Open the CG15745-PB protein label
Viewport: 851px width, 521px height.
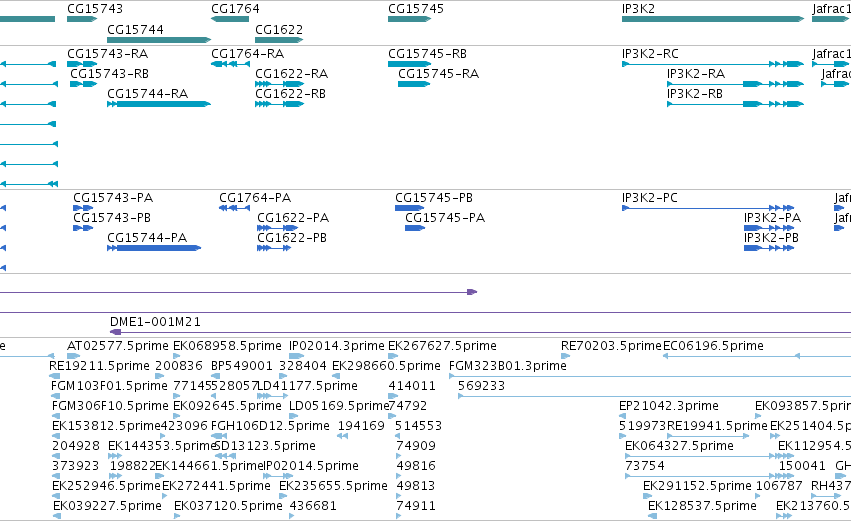(434, 198)
